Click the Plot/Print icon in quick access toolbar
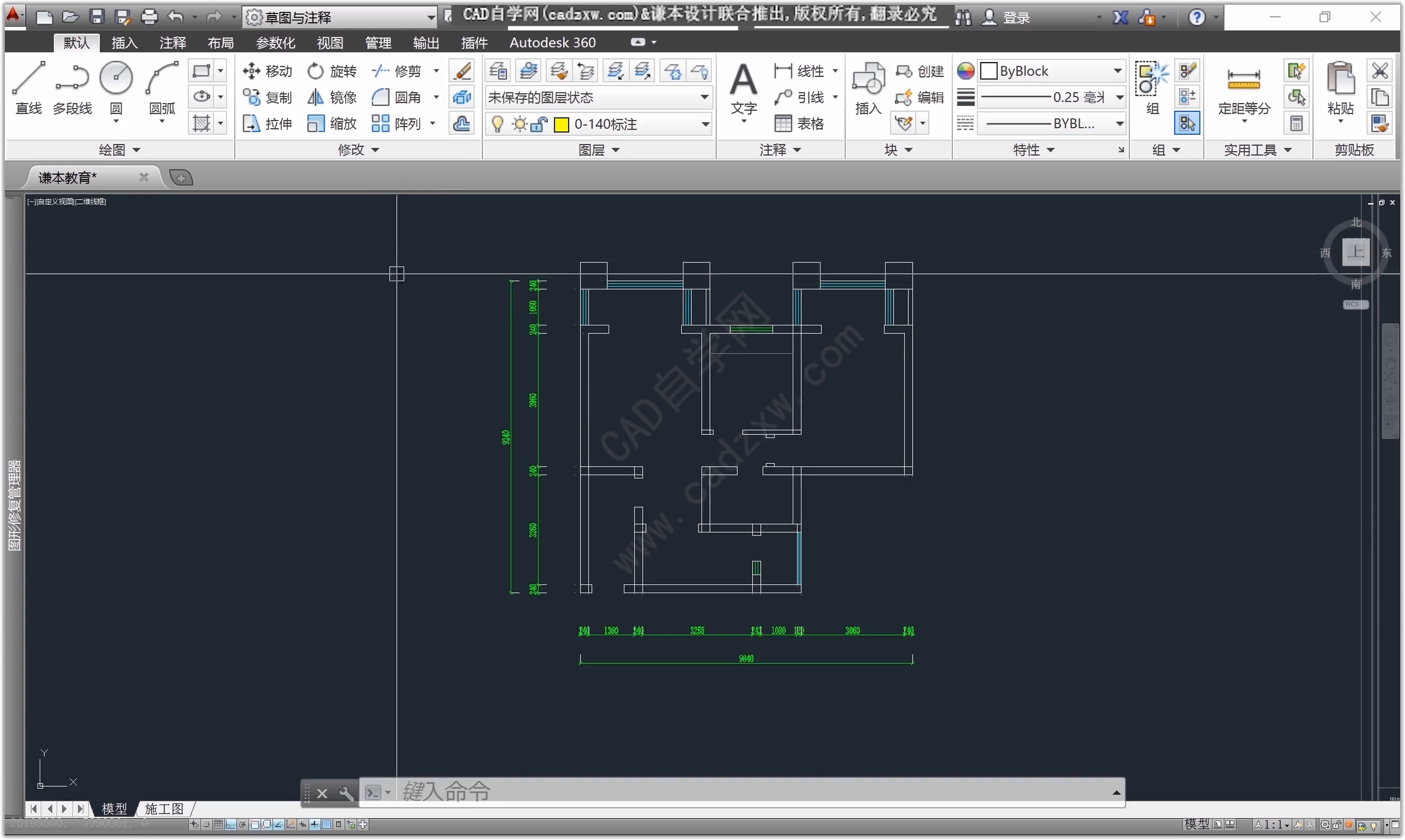Image resolution: width=1405 pixels, height=840 pixels. pyautogui.click(x=149, y=17)
